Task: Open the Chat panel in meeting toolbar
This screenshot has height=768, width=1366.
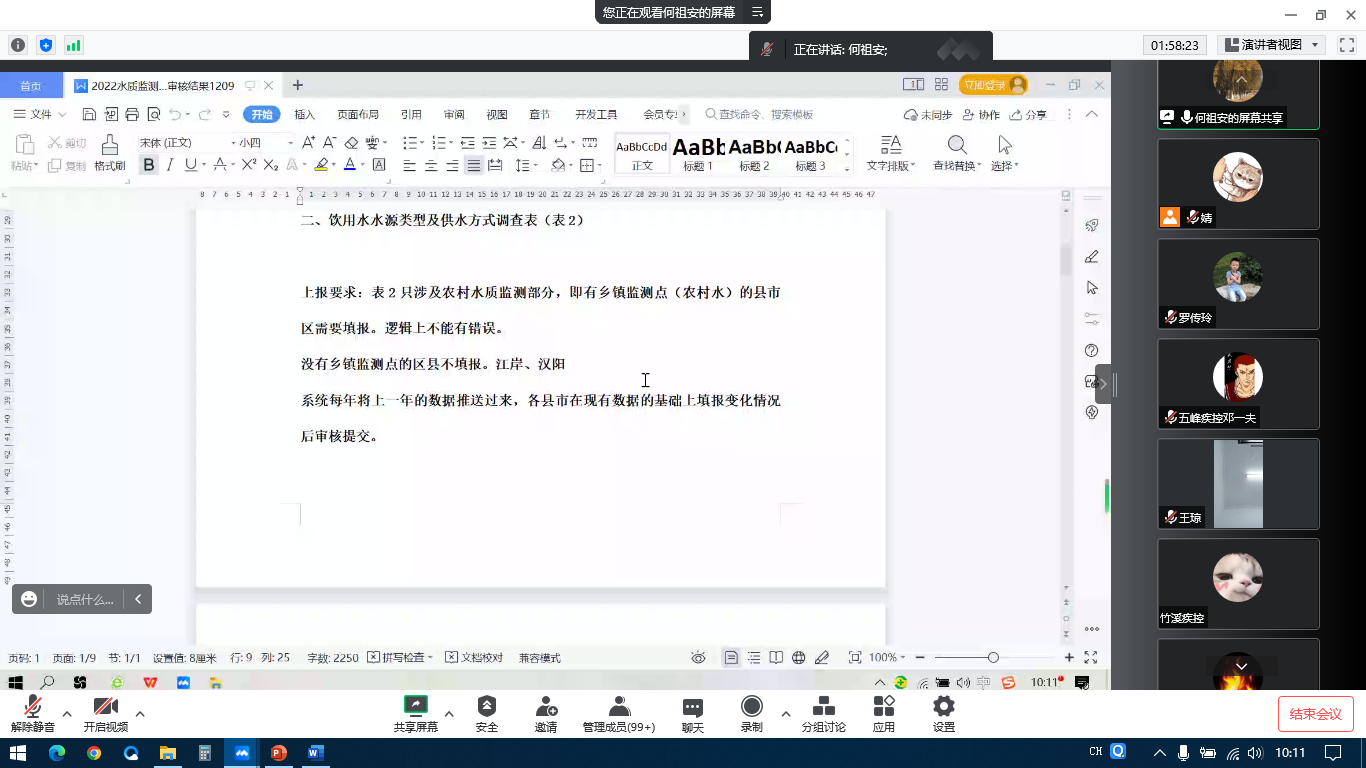Action: click(692, 714)
